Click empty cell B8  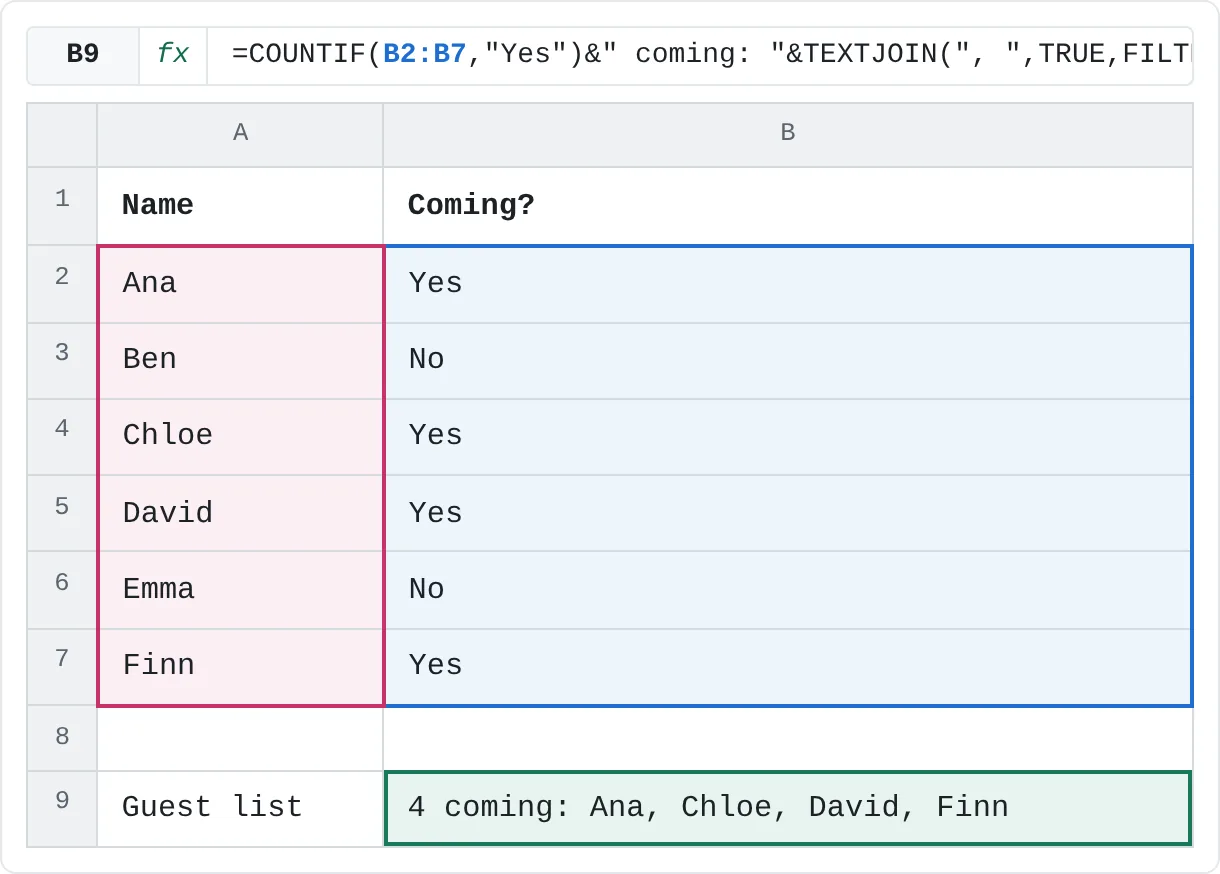click(x=788, y=738)
